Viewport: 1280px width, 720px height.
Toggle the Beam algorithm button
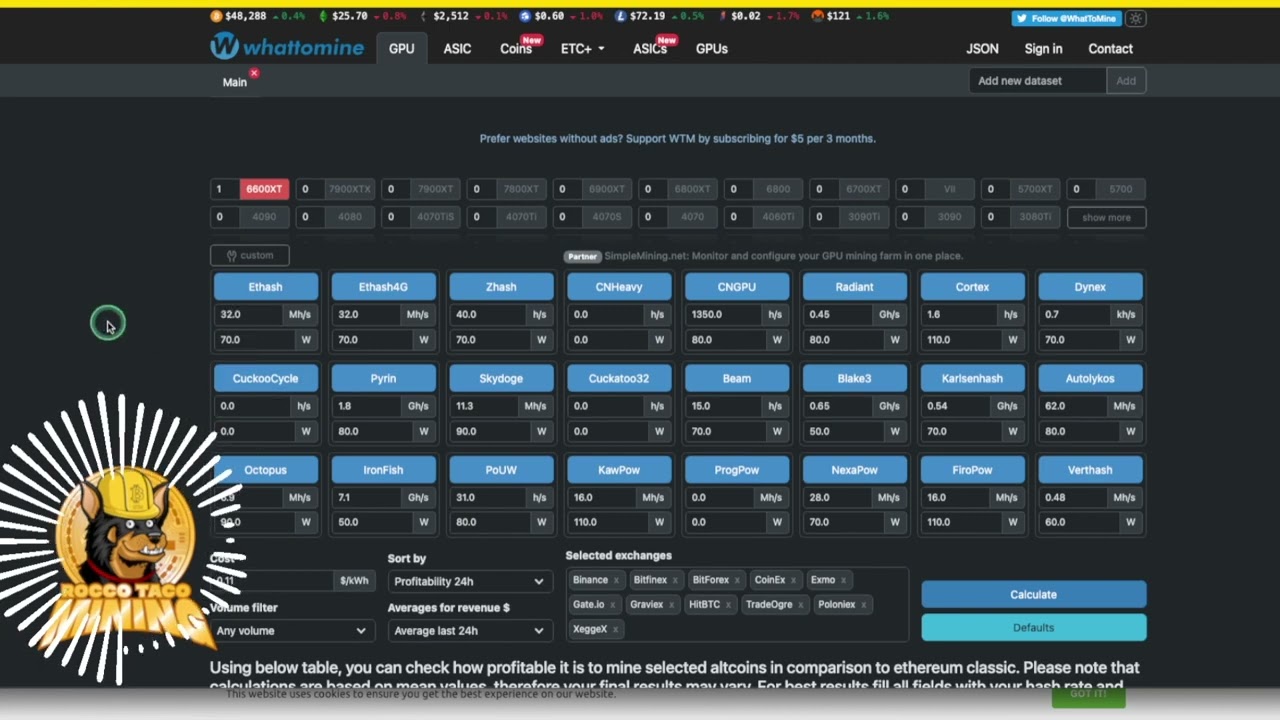coord(737,378)
